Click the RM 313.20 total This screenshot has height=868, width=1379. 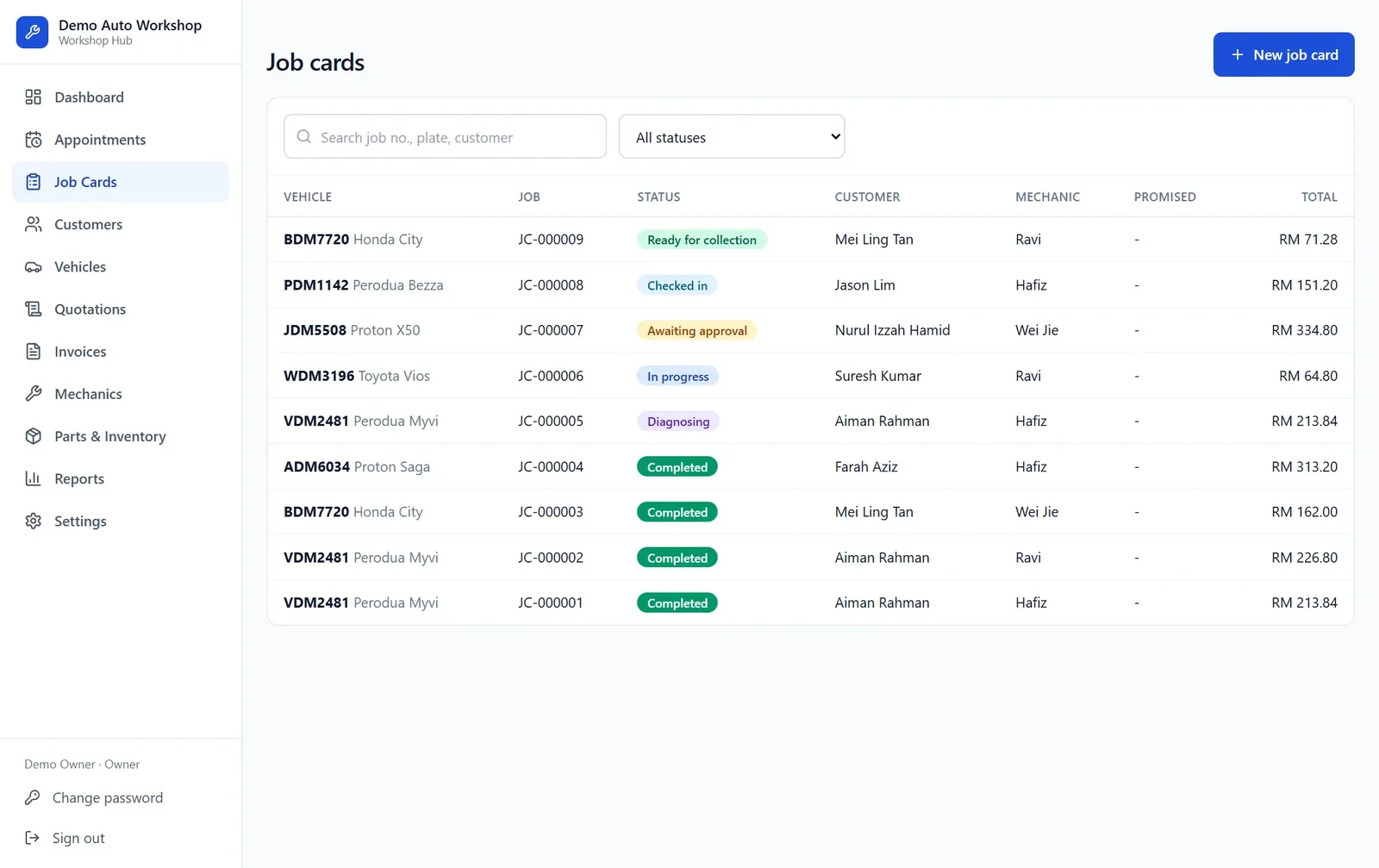pyautogui.click(x=1304, y=467)
